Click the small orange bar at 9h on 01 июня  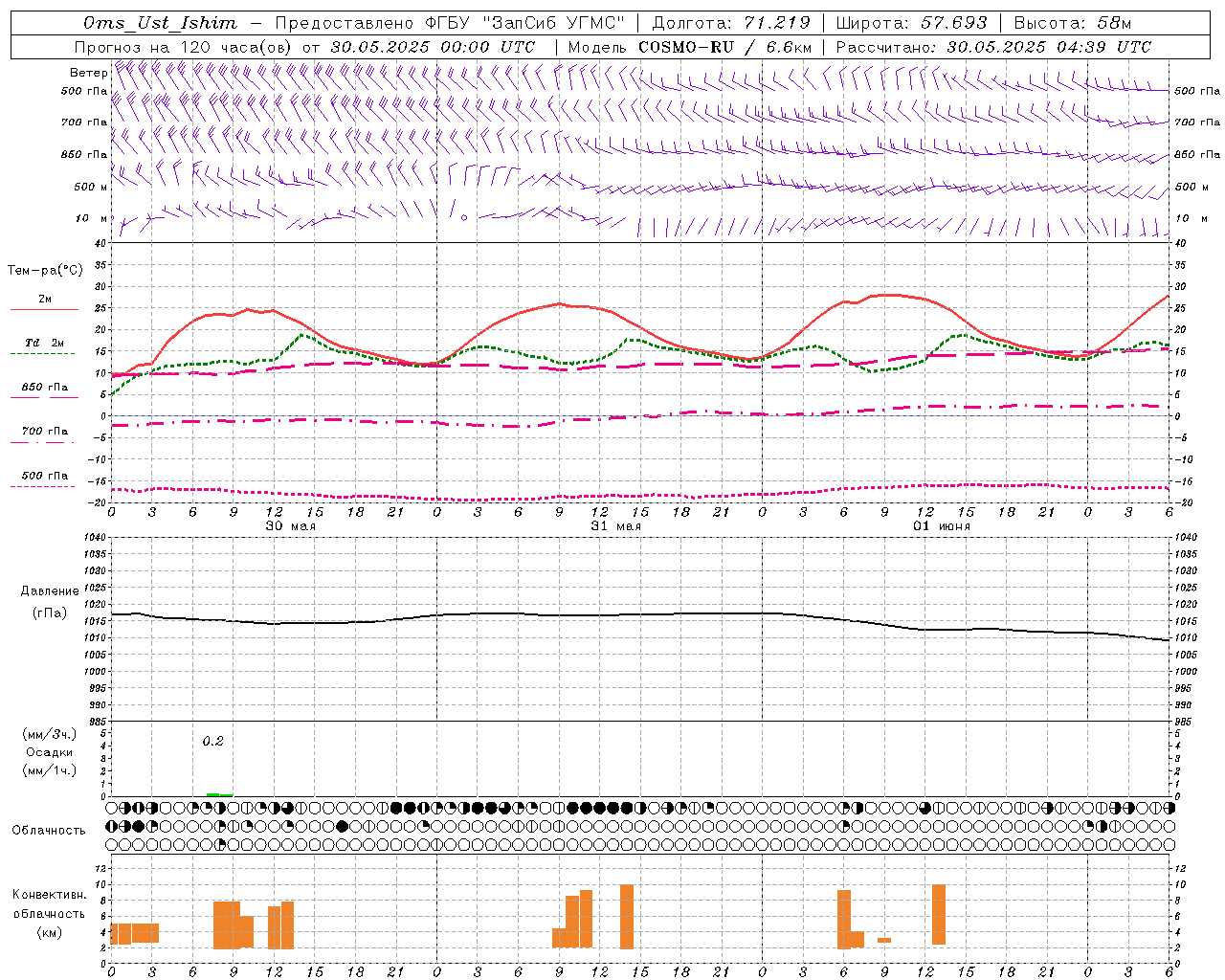[884, 940]
